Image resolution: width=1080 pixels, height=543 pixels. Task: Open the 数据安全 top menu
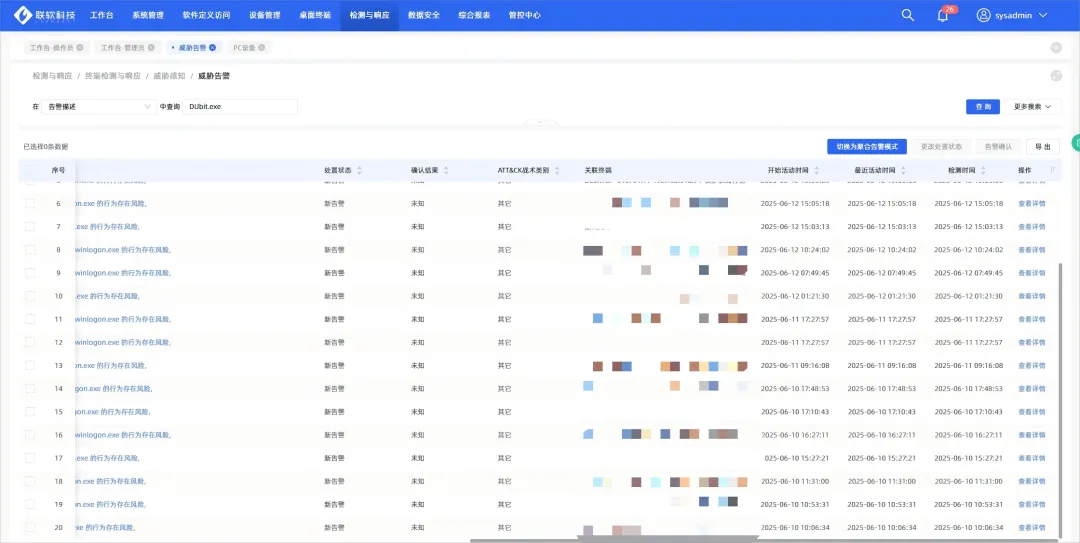(x=423, y=15)
